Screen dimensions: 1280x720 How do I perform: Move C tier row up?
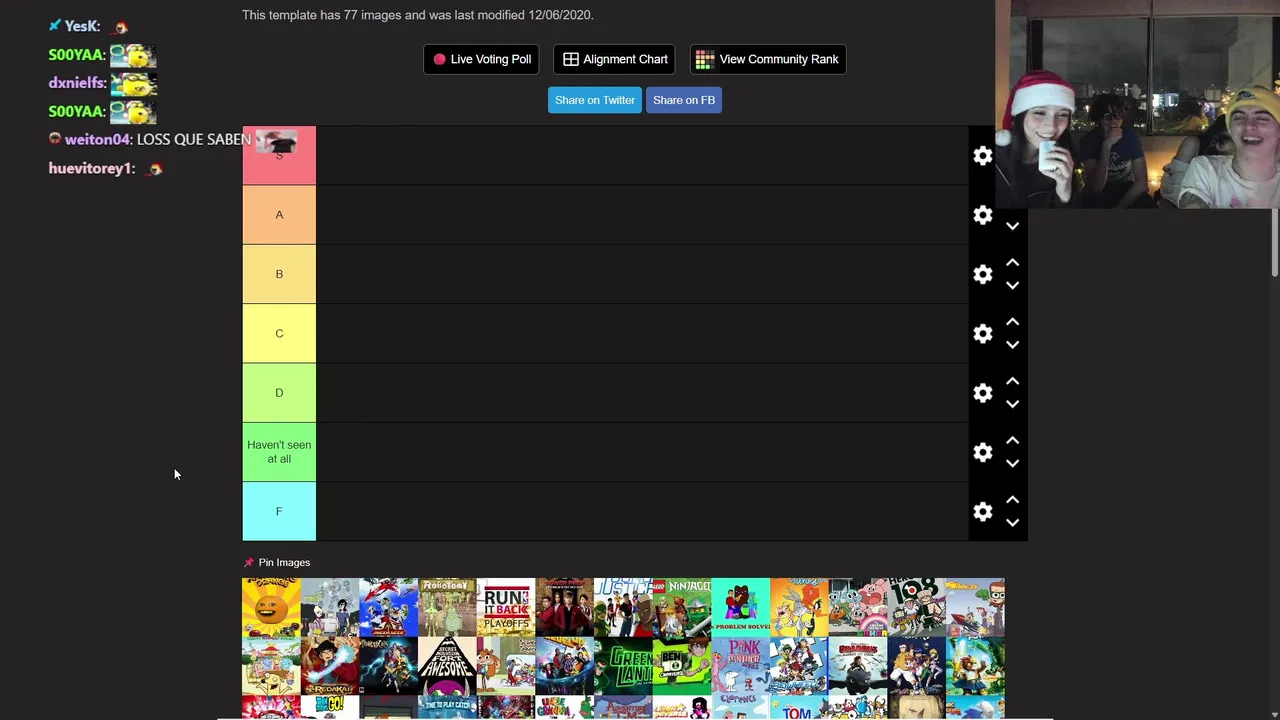[1012, 321]
